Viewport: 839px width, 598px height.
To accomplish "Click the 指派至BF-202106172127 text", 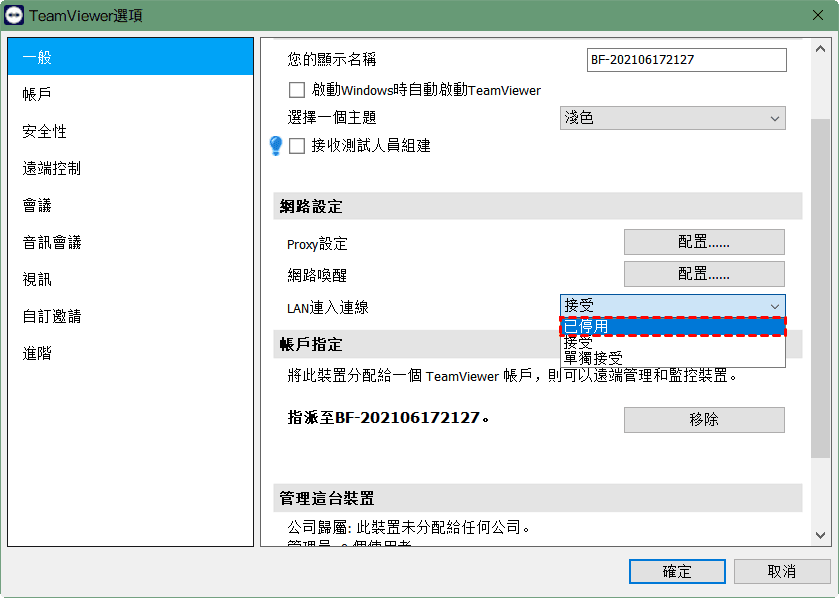I will click(388, 417).
